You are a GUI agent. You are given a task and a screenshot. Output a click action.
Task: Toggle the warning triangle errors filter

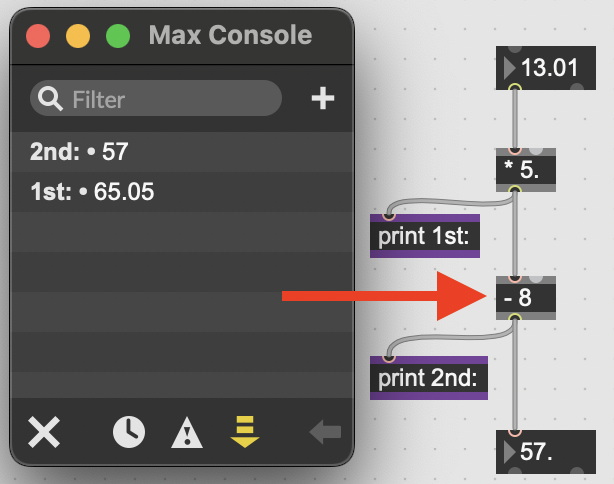(187, 432)
